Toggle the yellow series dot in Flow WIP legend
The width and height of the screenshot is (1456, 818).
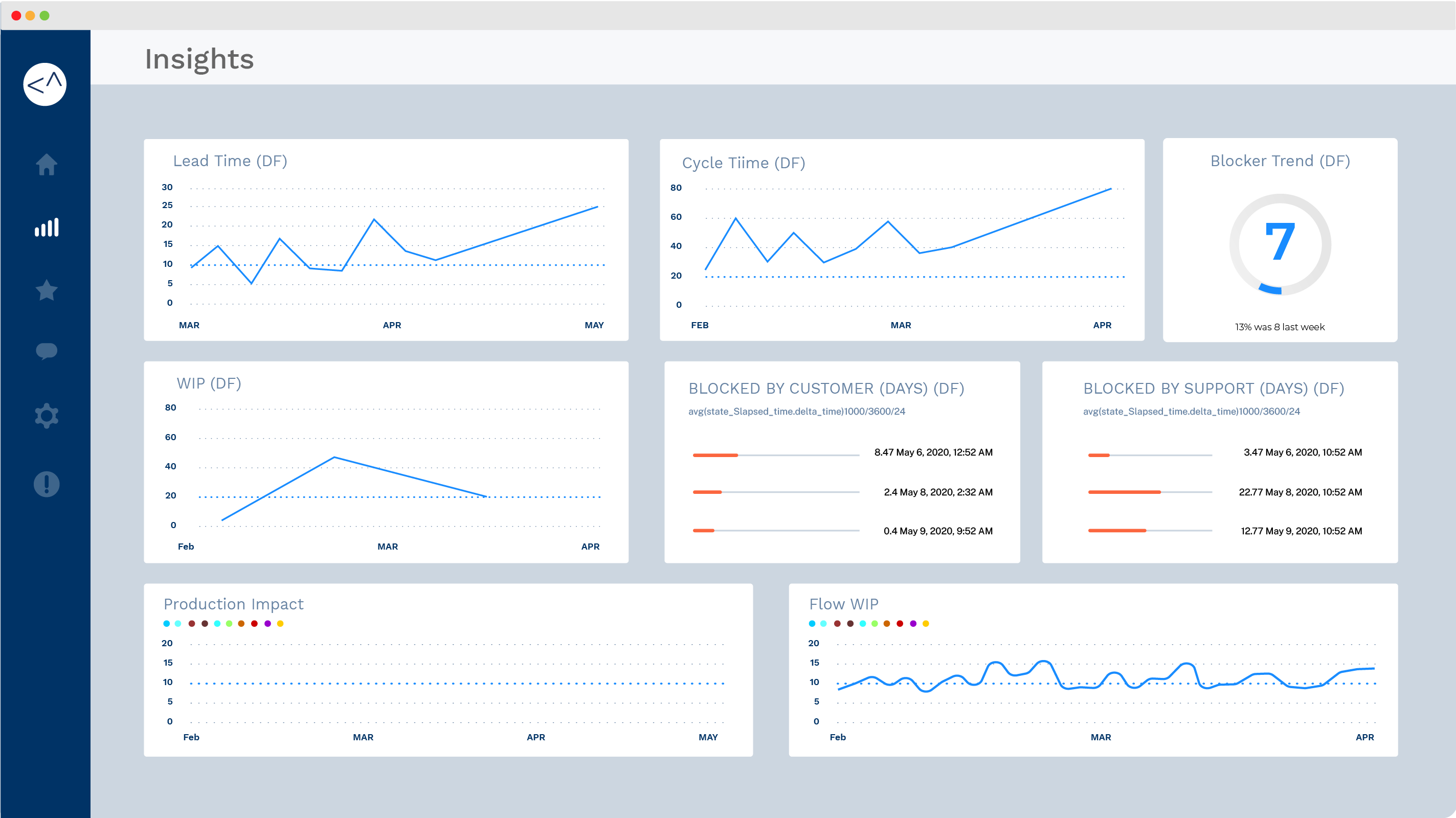pyautogui.click(x=926, y=624)
